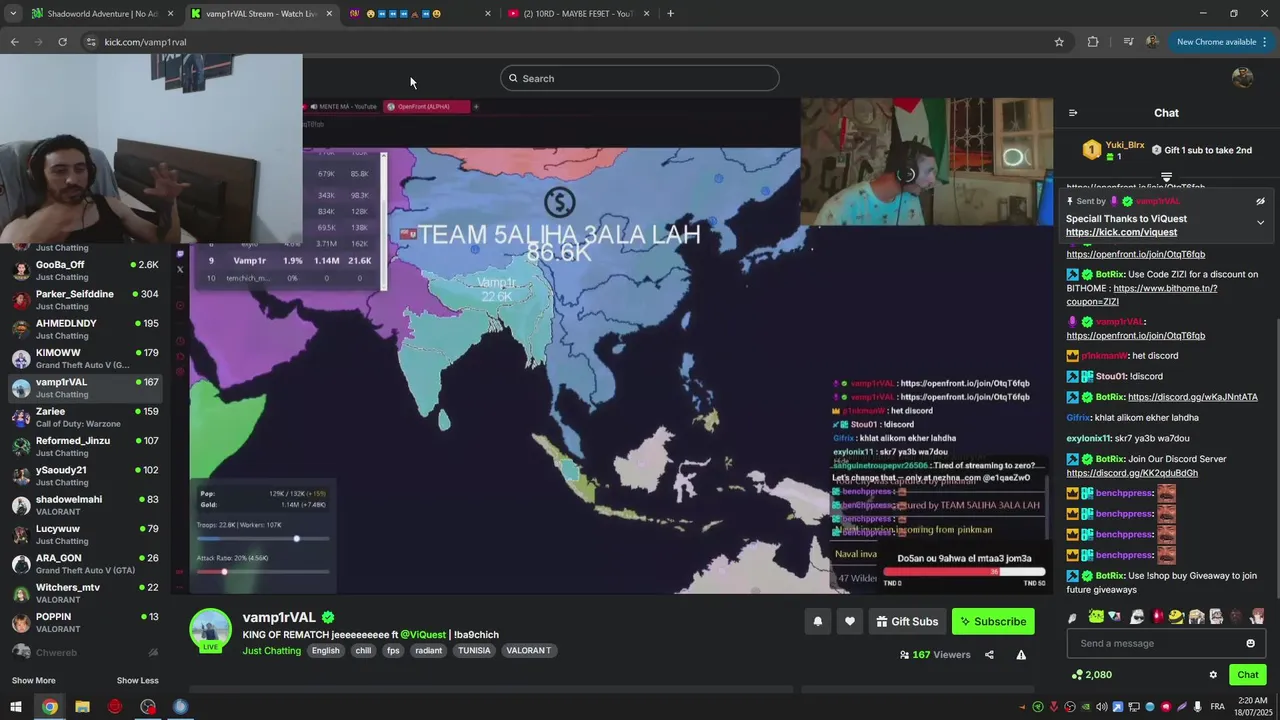View site information in address bar
Screen dimensions: 1280x720
click(x=91, y=42)
